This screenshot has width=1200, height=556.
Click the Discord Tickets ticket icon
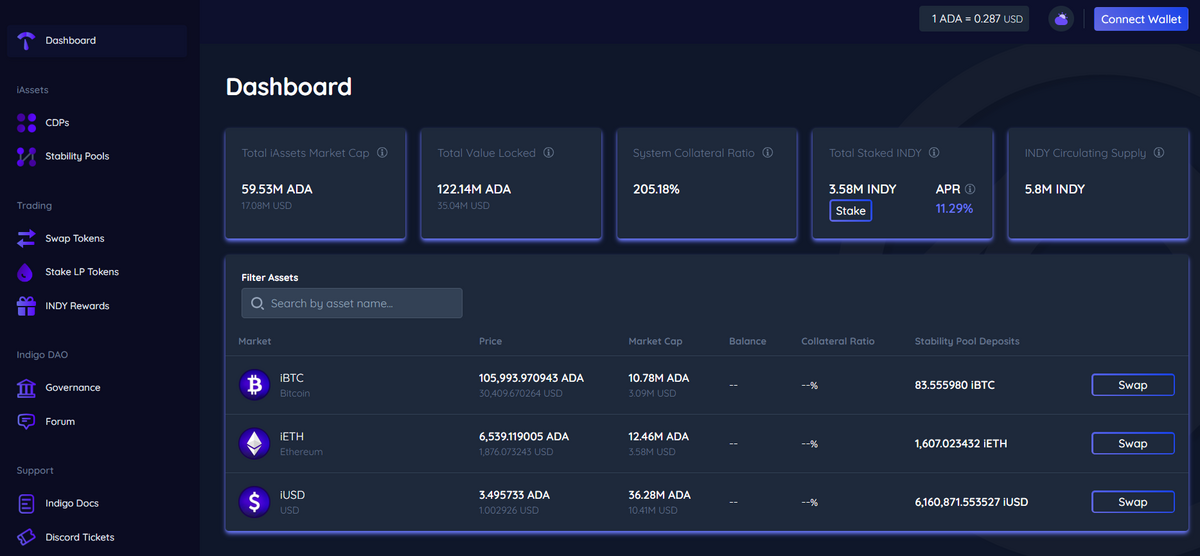[27, 537]
